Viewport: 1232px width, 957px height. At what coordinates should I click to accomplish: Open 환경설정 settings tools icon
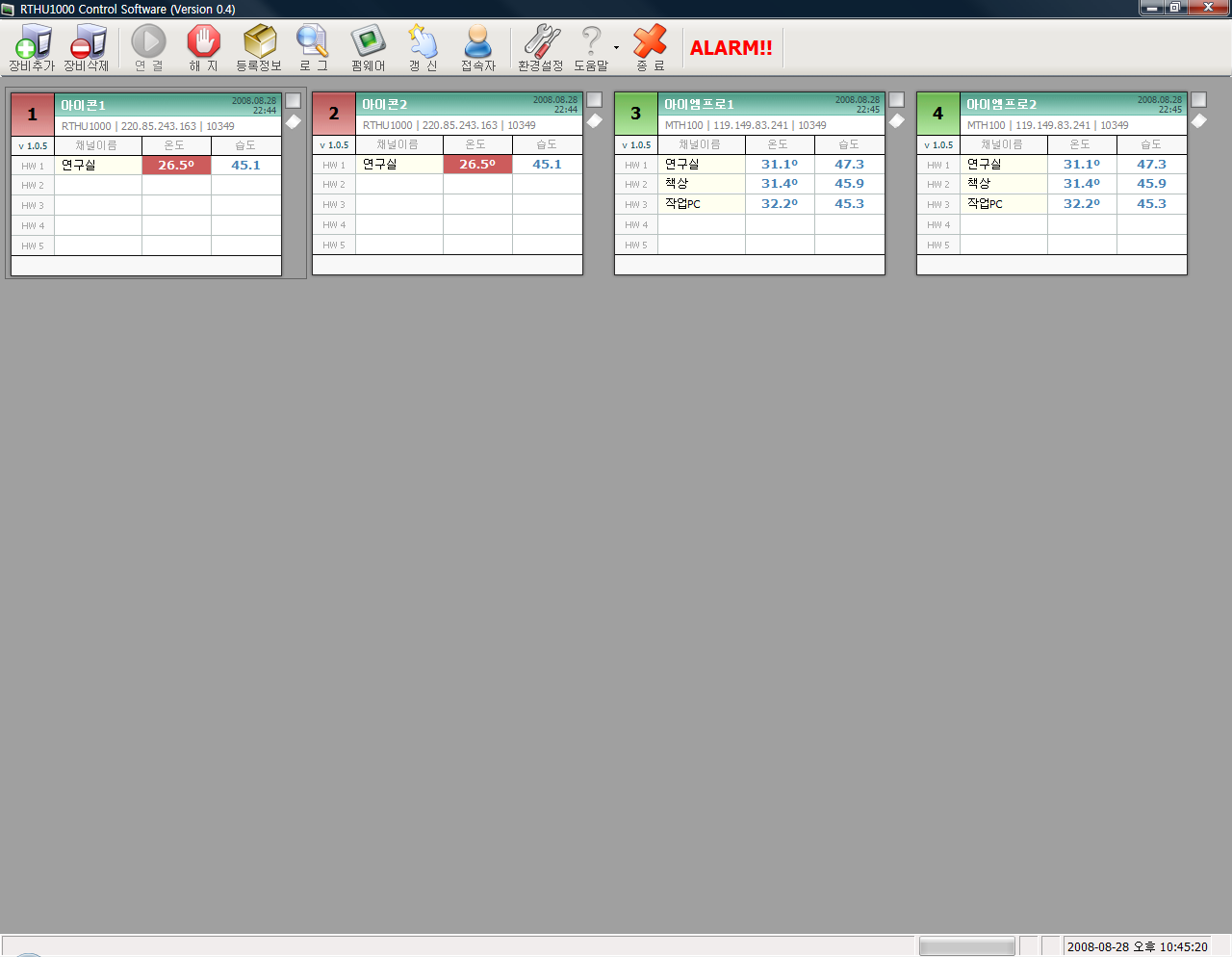tap(541, 47)
